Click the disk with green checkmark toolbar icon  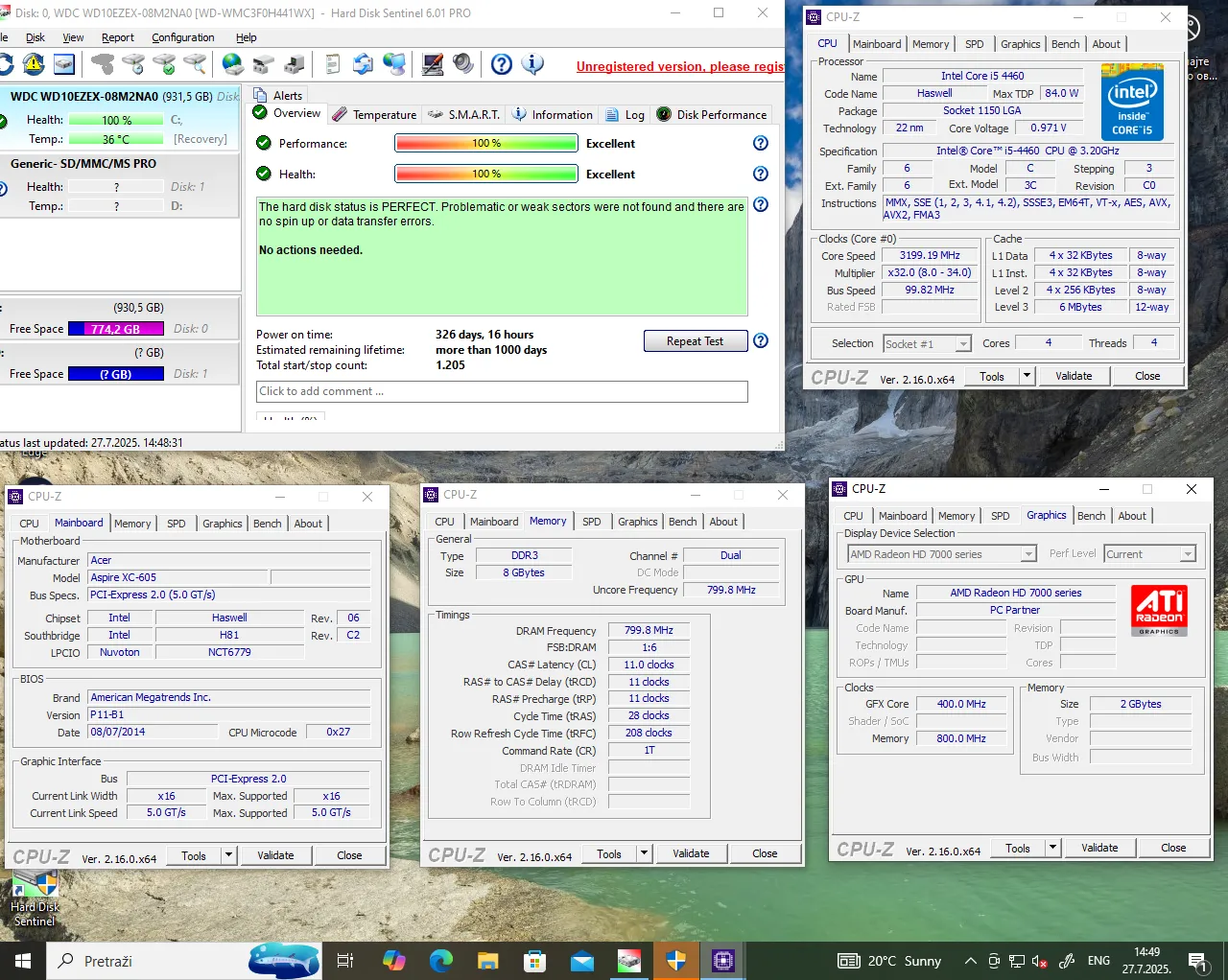pyautogui.click(x=164, y=64)
